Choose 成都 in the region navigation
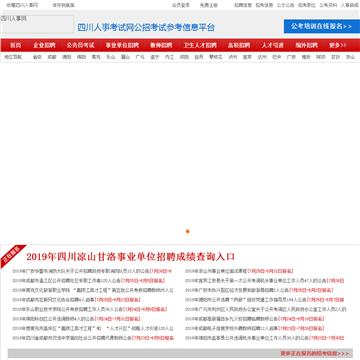The image size is (360, 360). pyautogui.click(x=52, y=57)
